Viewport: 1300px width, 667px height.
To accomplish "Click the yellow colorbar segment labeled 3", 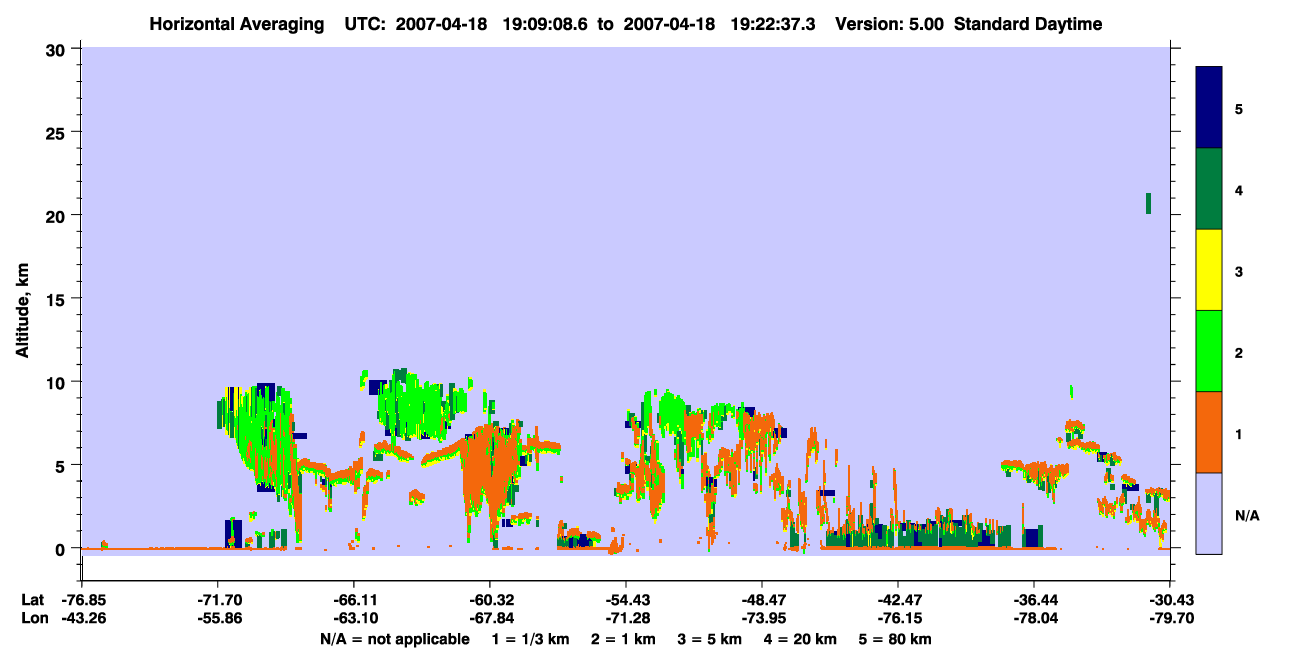I will 1209,270.
